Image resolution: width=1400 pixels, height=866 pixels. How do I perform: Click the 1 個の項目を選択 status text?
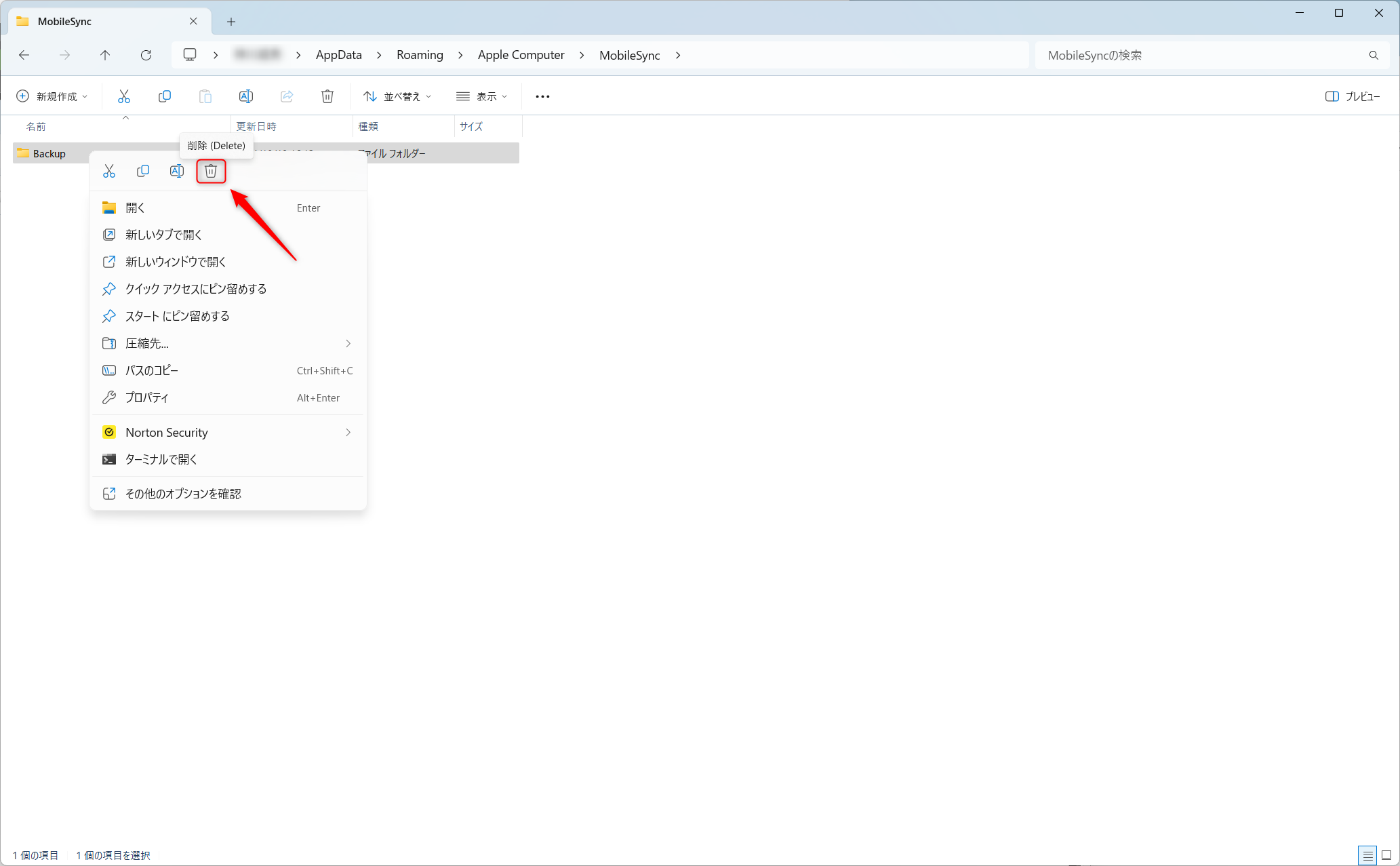[x=113, y=855]
